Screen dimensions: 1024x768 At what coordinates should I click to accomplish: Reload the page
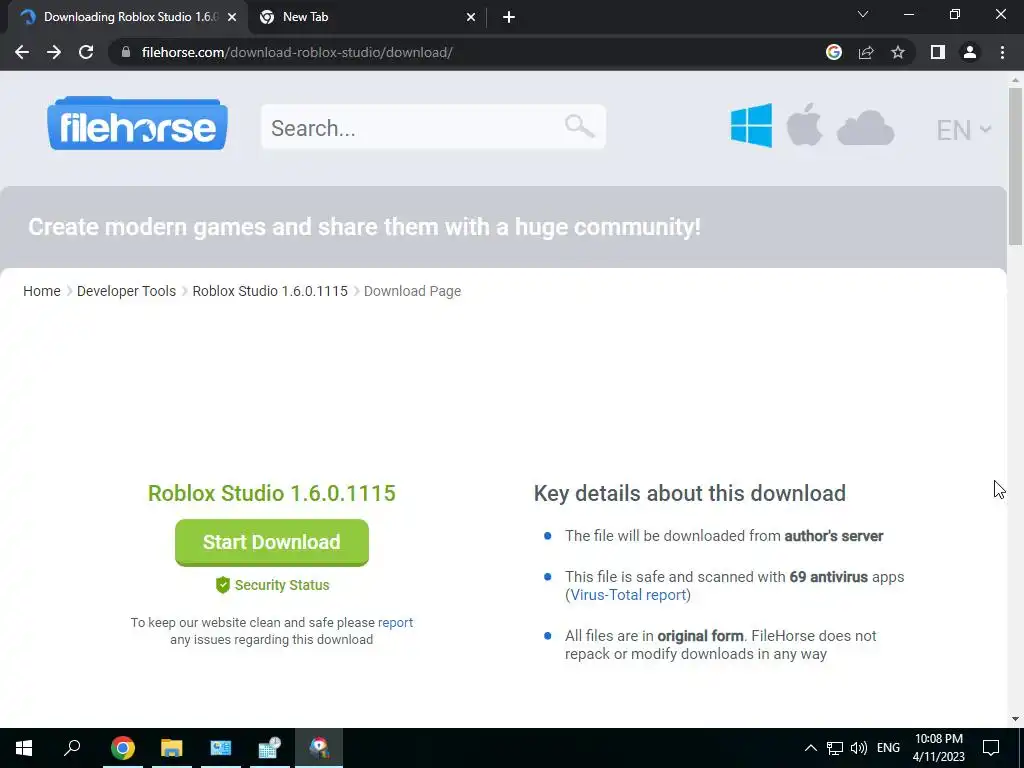pyautogui.click(x=86, y=52)
